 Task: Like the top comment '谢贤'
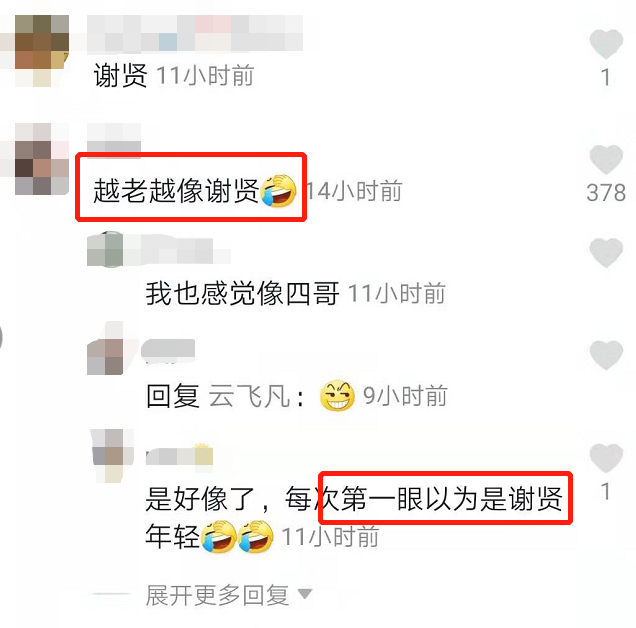click(606, 44)
